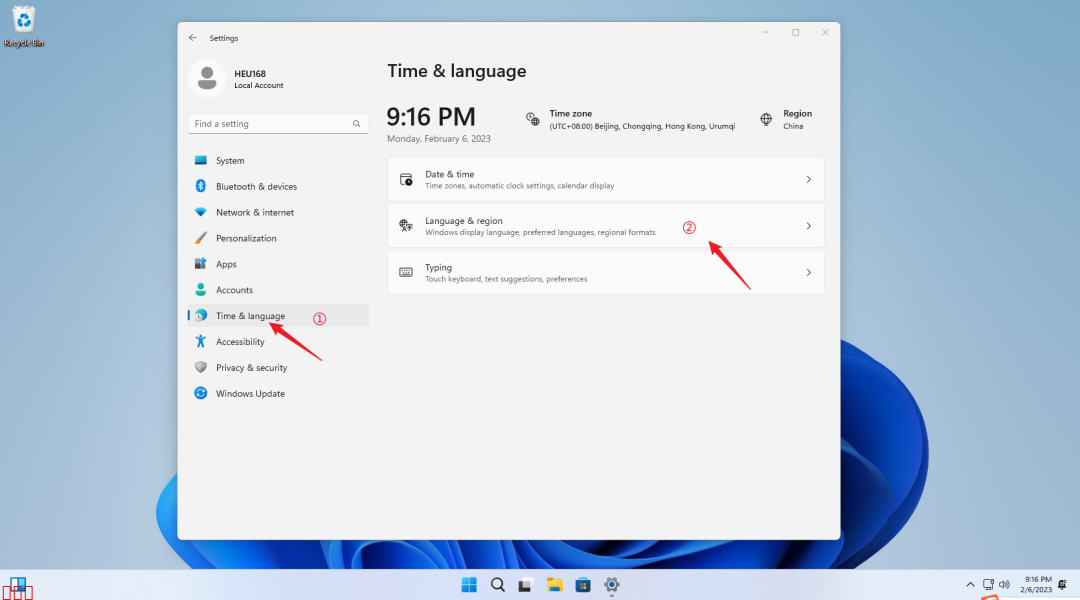Image resolution: width=1080 pixels, height=600 pixels.
Task: Open the Typing settings card
Action: pyautogui.click(x=605, y=273)
